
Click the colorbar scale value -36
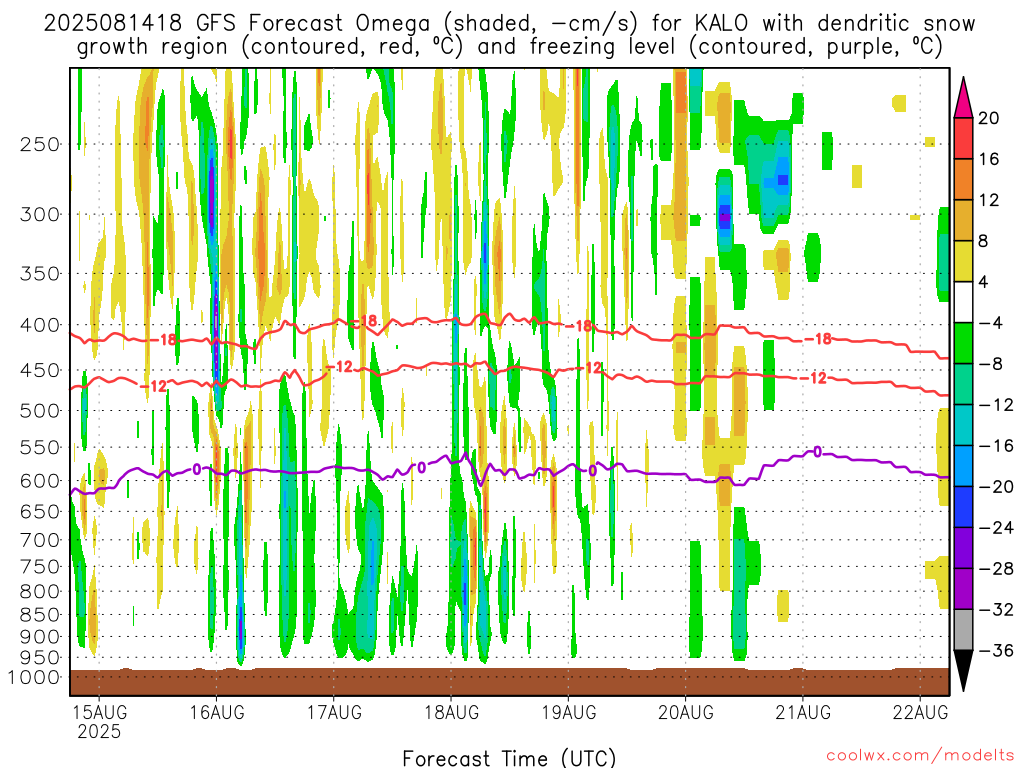[995, 650]
